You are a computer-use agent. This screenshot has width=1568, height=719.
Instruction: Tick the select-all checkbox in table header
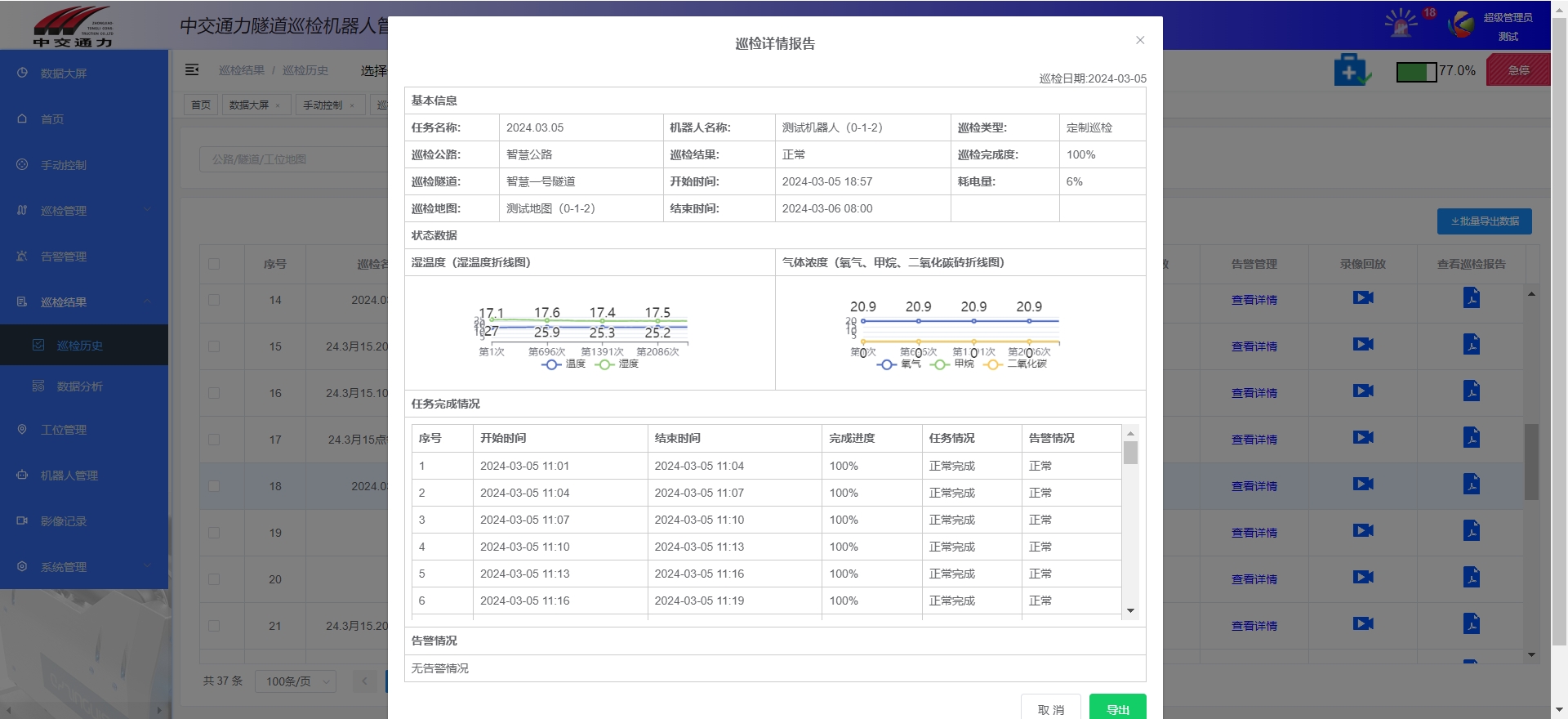click(x=214, y=264)
